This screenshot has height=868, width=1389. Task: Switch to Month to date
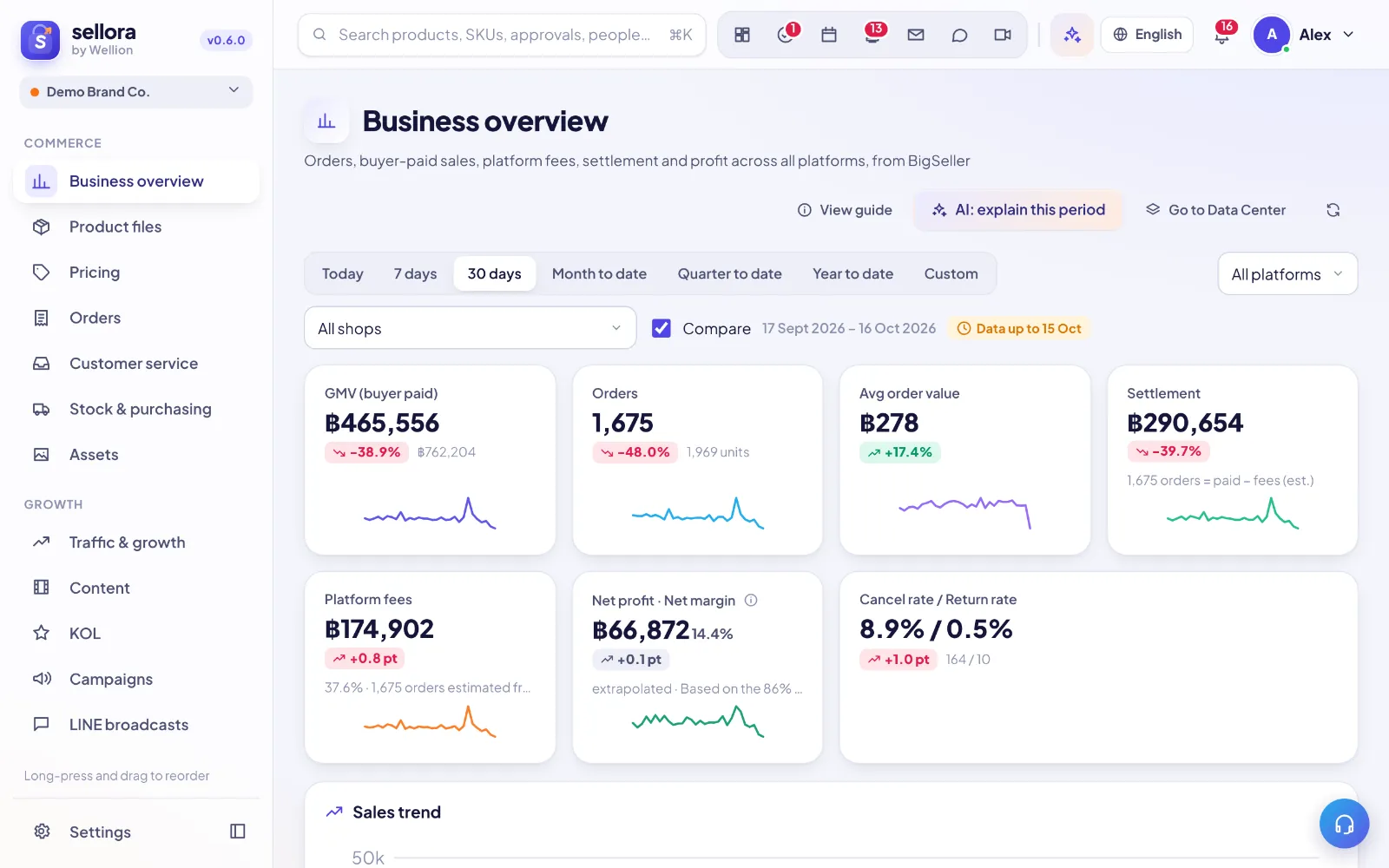[599, 274]
